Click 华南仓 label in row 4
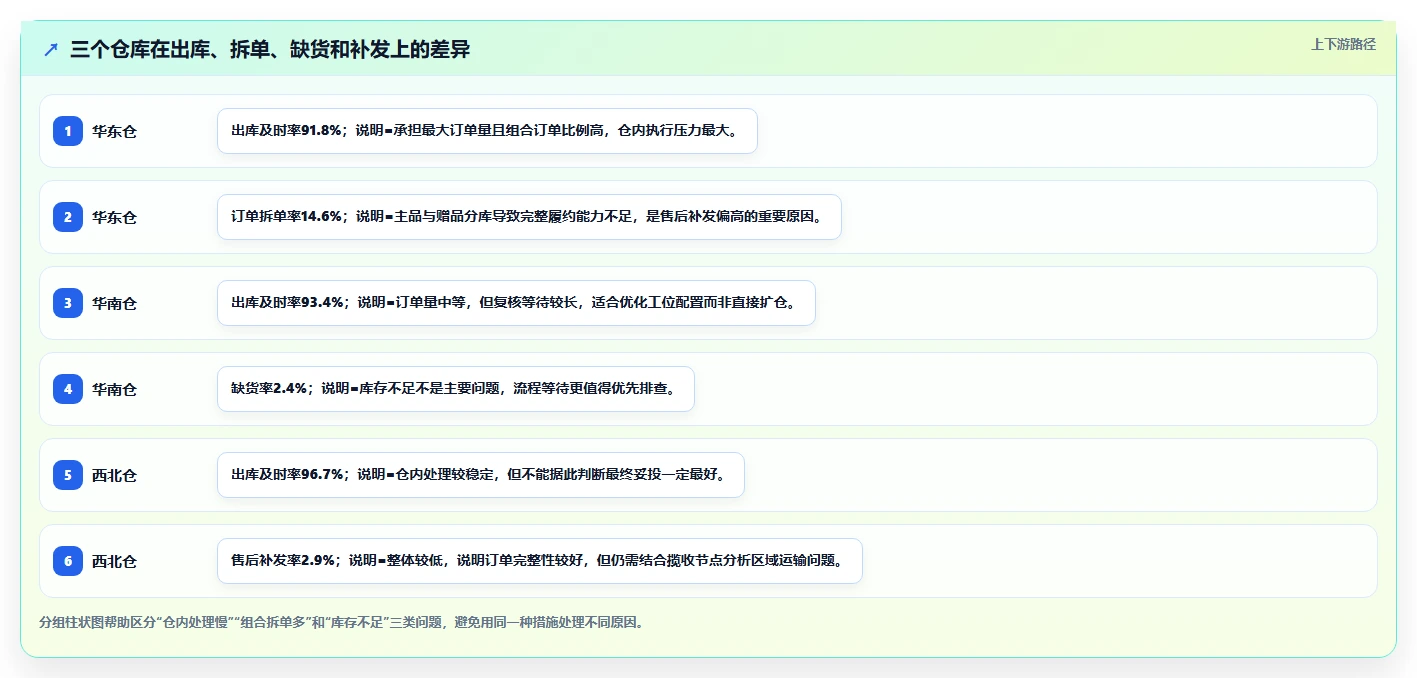The height and width of the screenshot is (678, 1417). [x=114, y=389]
